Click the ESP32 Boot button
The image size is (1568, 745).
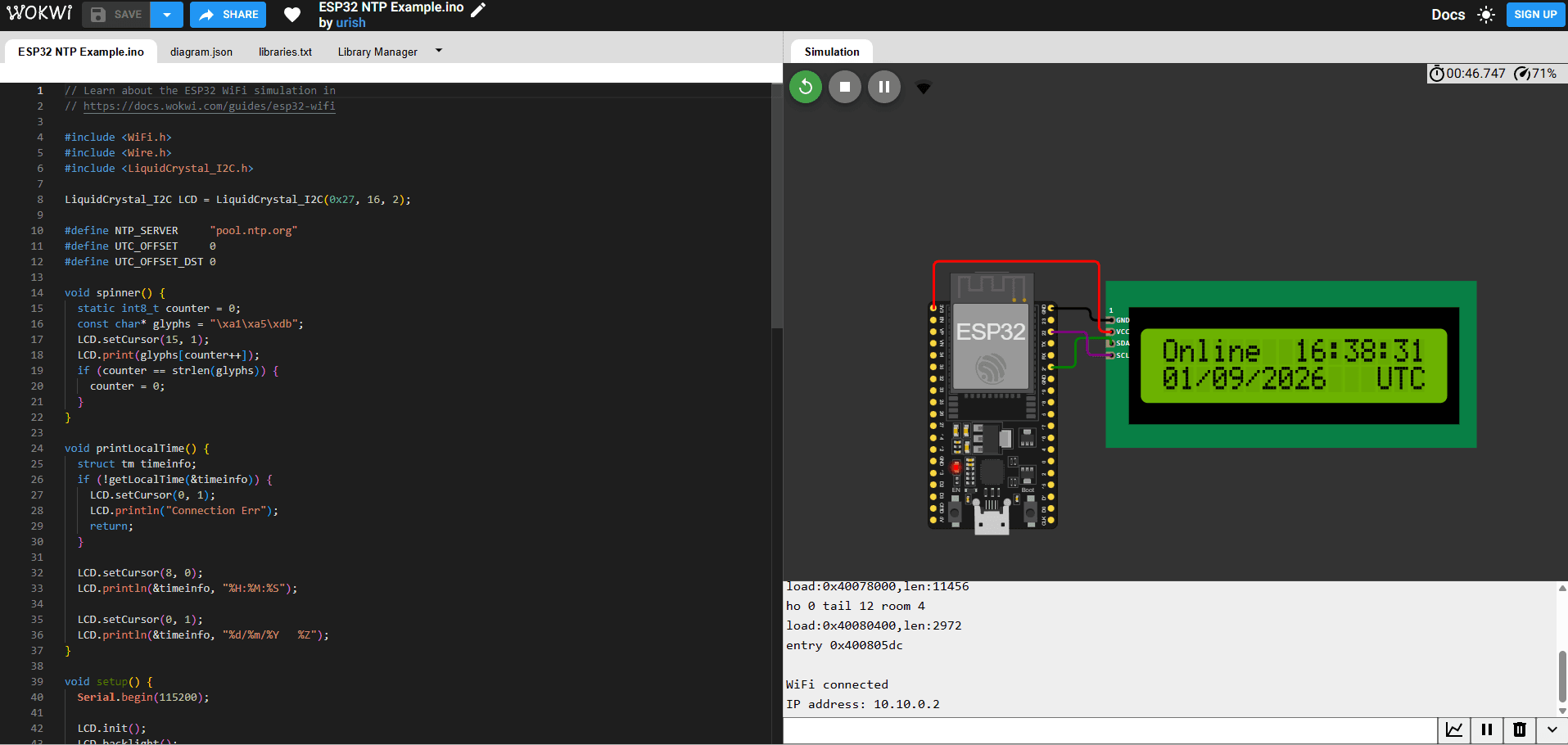(1030, 514)
